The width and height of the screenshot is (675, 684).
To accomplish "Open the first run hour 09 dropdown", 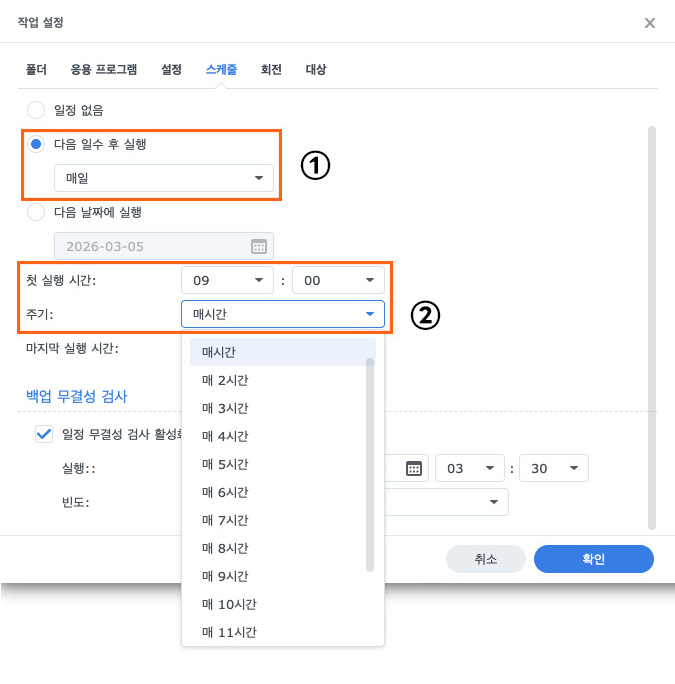I will (x=227, y=281).
